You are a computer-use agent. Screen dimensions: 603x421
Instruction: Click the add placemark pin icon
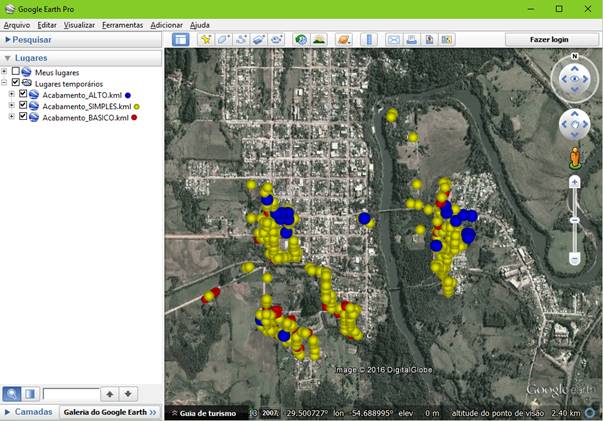tap(206, 40)
